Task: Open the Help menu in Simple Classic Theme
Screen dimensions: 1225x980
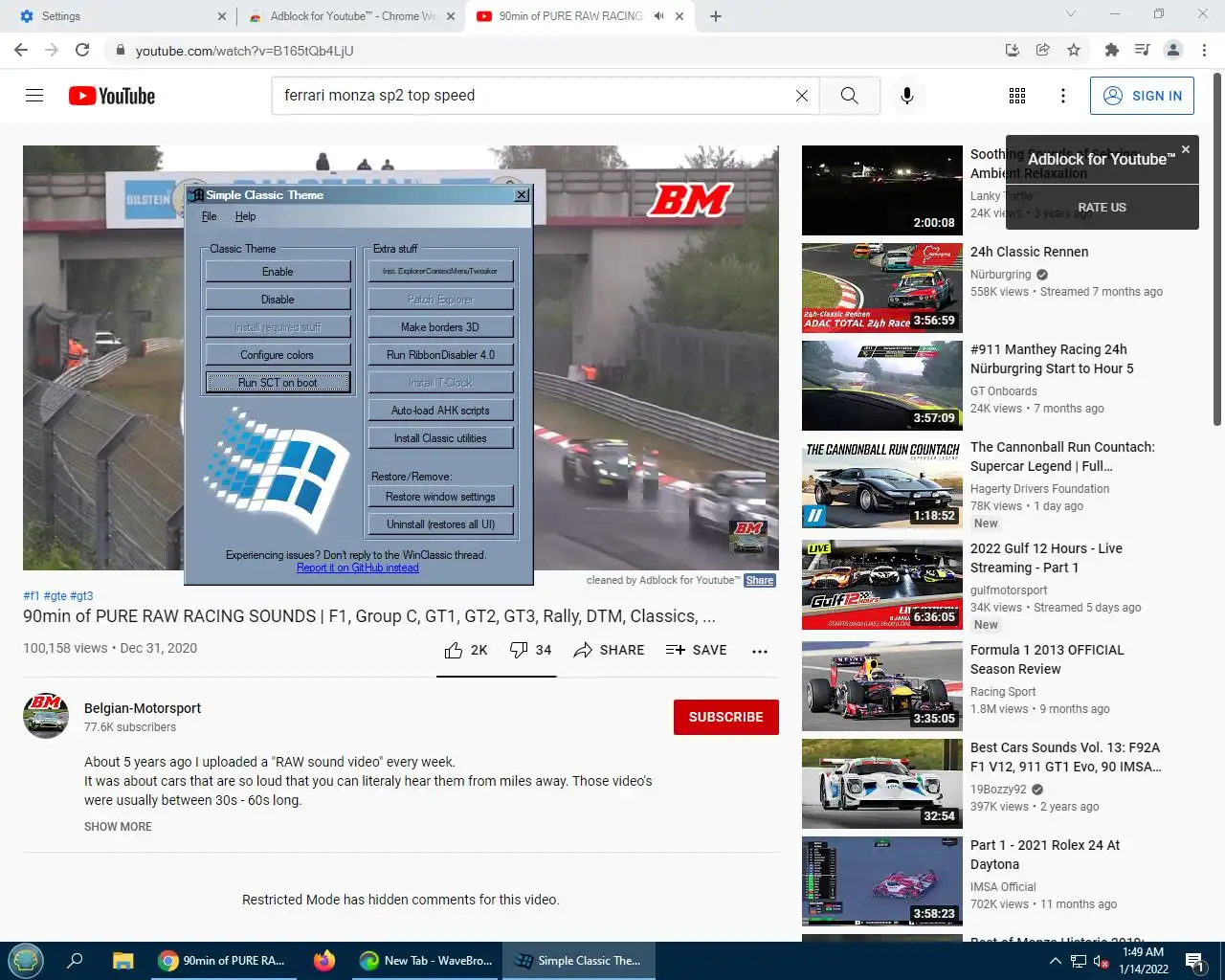Action: coord(245,216)
